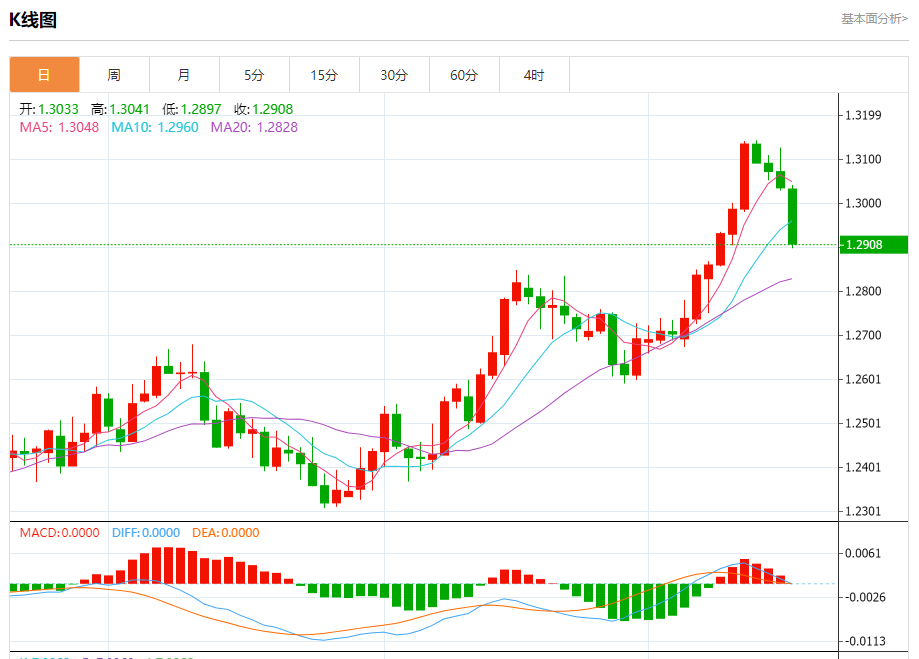
Task: Click the low price 低:1.2897
Action: pyautogui.click(x=192, y=109)
